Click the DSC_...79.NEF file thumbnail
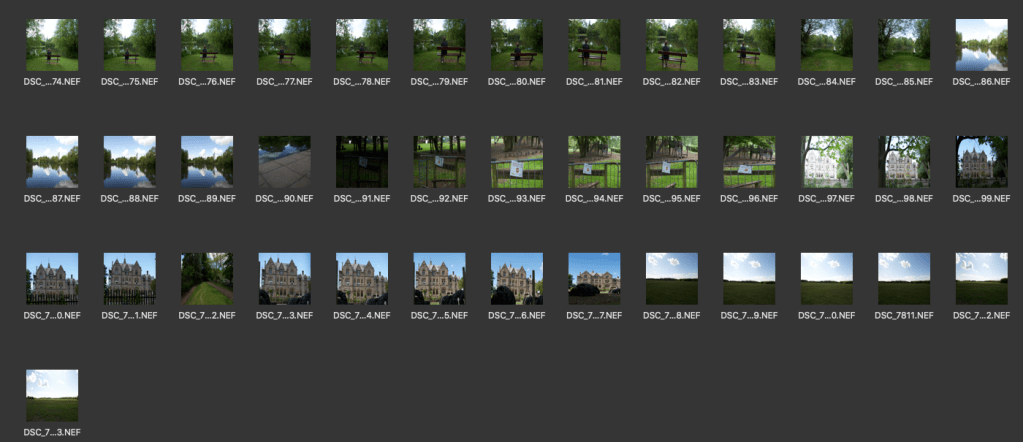This screenshot has width=1023, height=442. [x=441, y=45]
